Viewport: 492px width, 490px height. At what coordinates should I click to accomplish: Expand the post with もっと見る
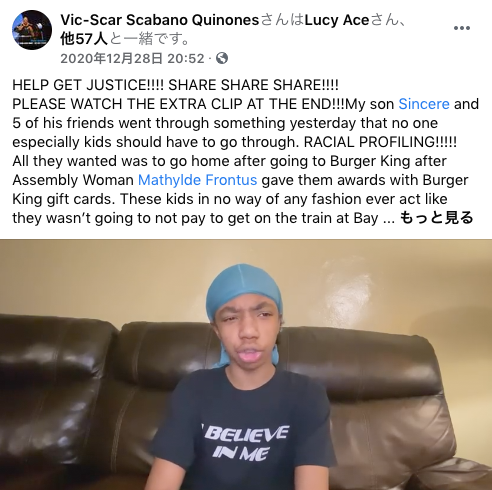436,218
